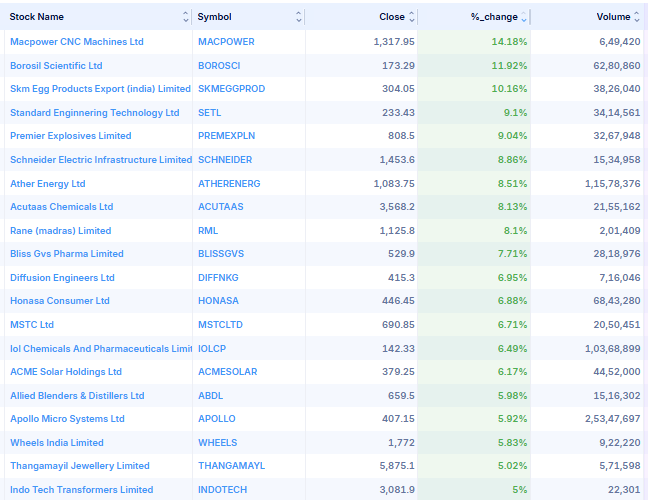Open Apollo Micro Systems Ltd link
Image resolution: width=648 pixels, height=500 pixels.
(67, 419)
